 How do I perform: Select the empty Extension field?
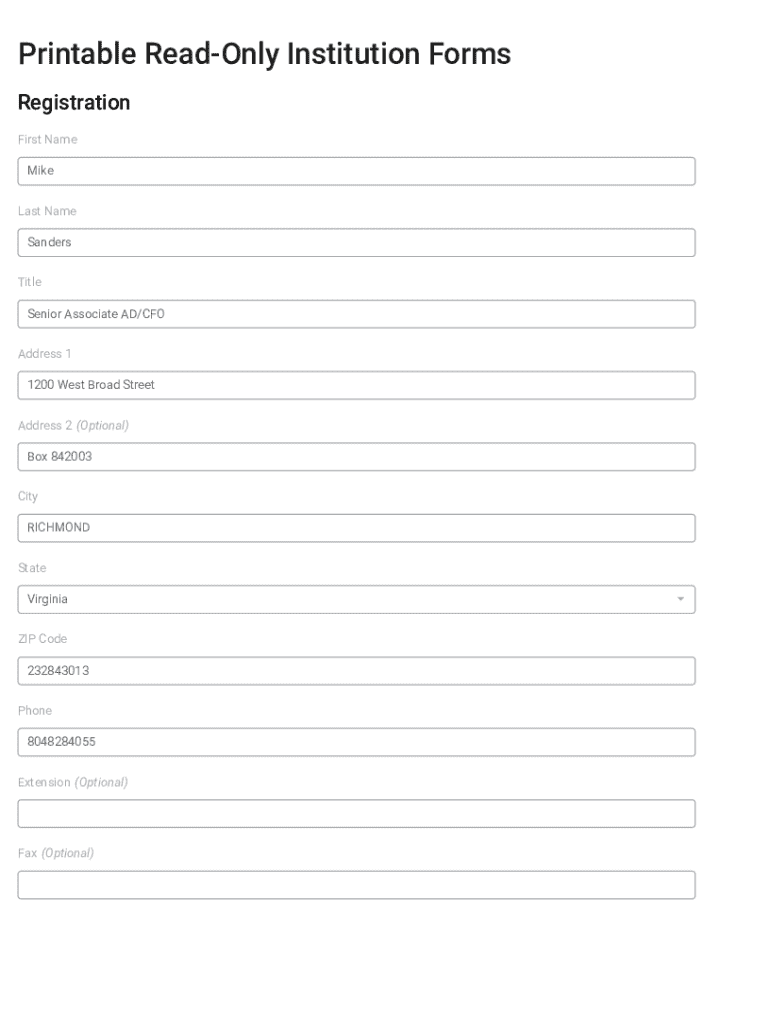(x=356, y=813)
